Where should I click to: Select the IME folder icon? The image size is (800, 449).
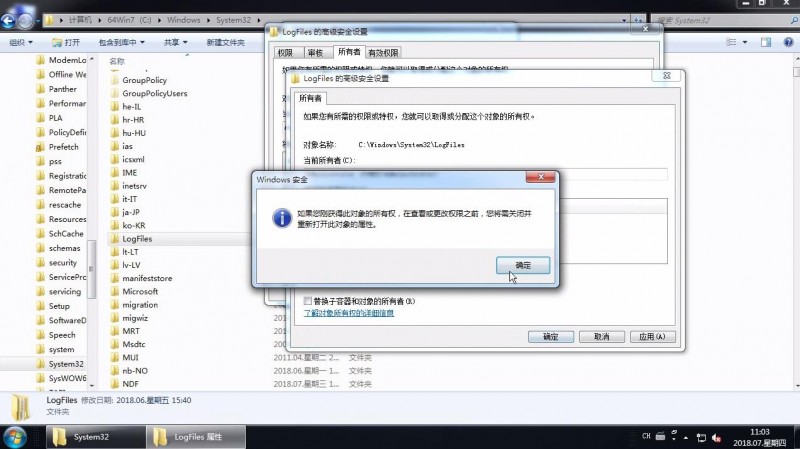[x=115, y=172]
